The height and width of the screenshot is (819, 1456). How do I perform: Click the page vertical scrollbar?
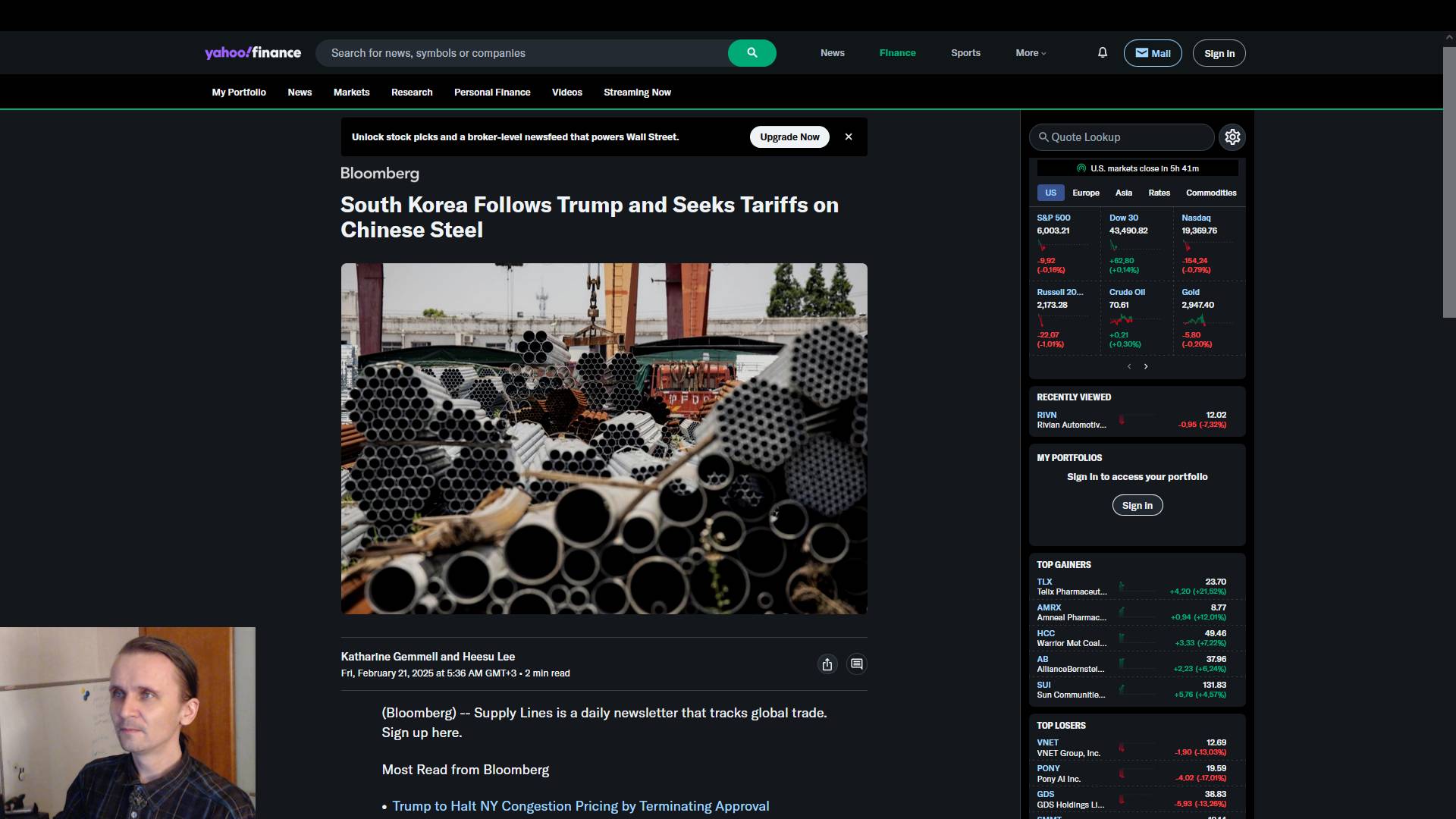tap(1449, 182)
